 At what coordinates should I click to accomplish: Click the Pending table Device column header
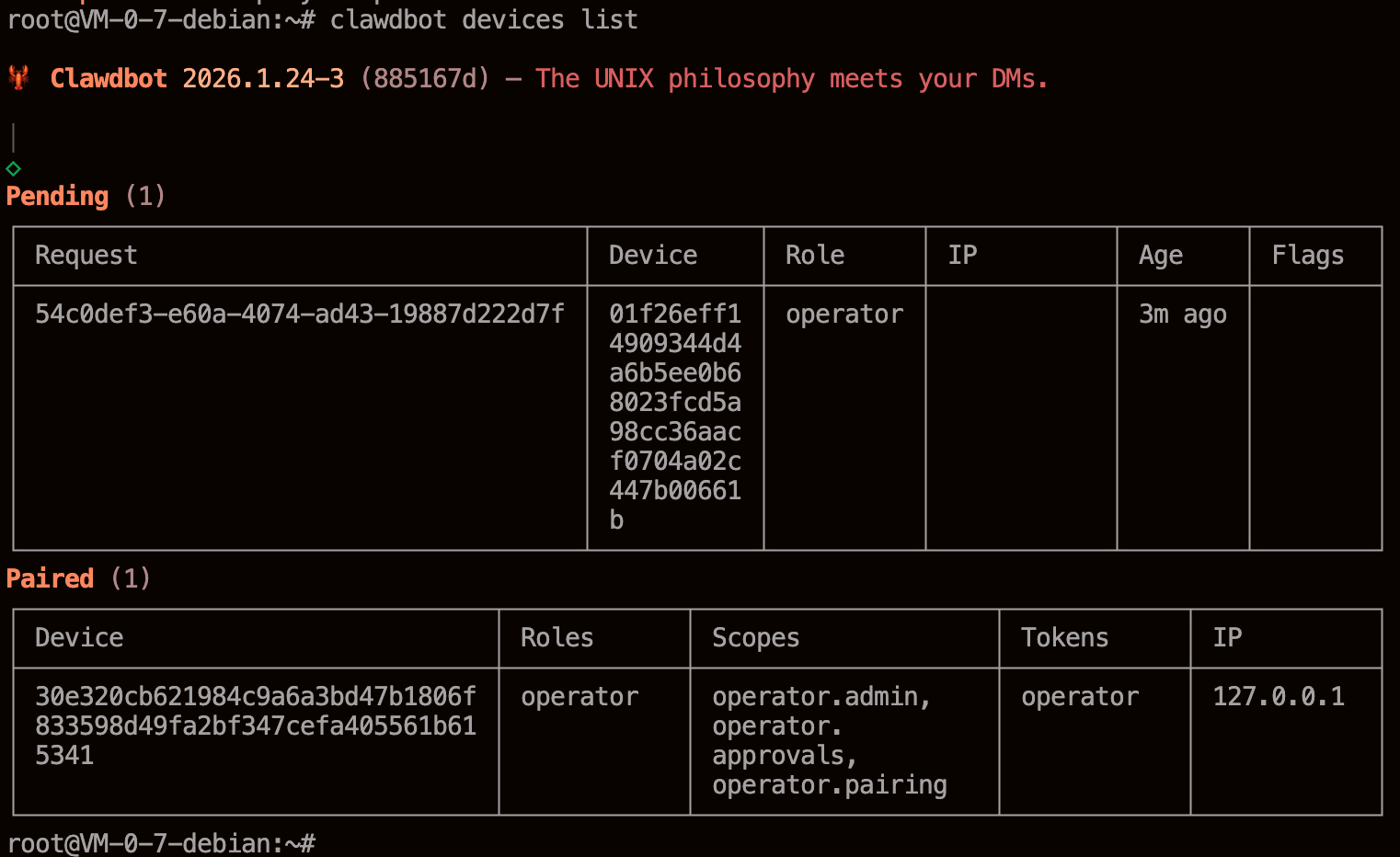[652, 256]
